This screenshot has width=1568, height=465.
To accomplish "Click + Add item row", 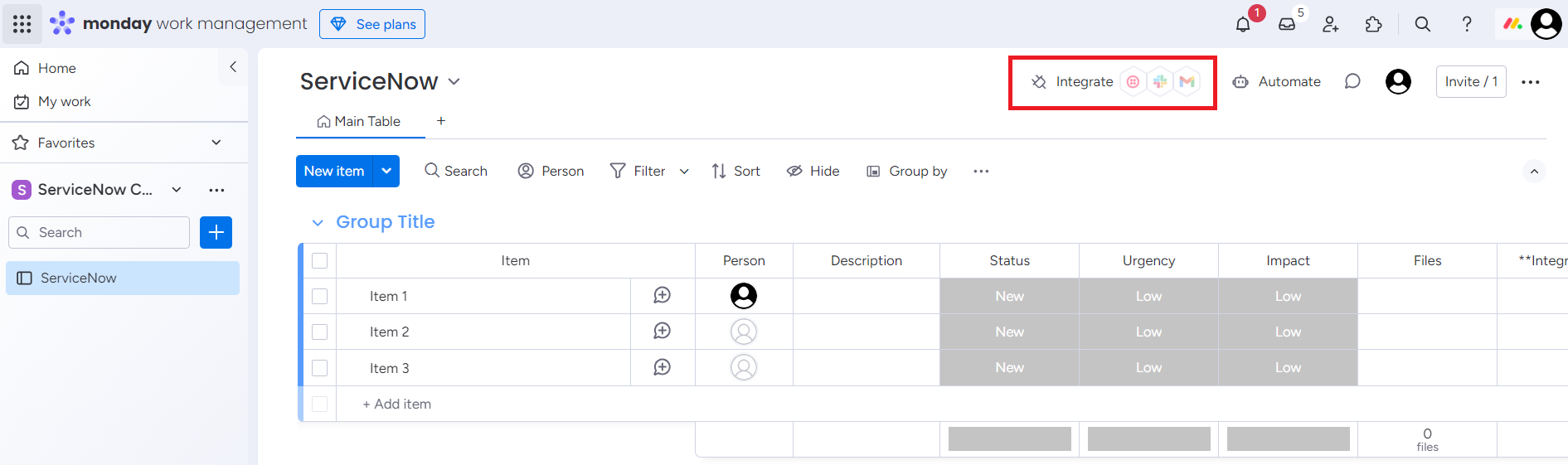I will tap(396, 404).
